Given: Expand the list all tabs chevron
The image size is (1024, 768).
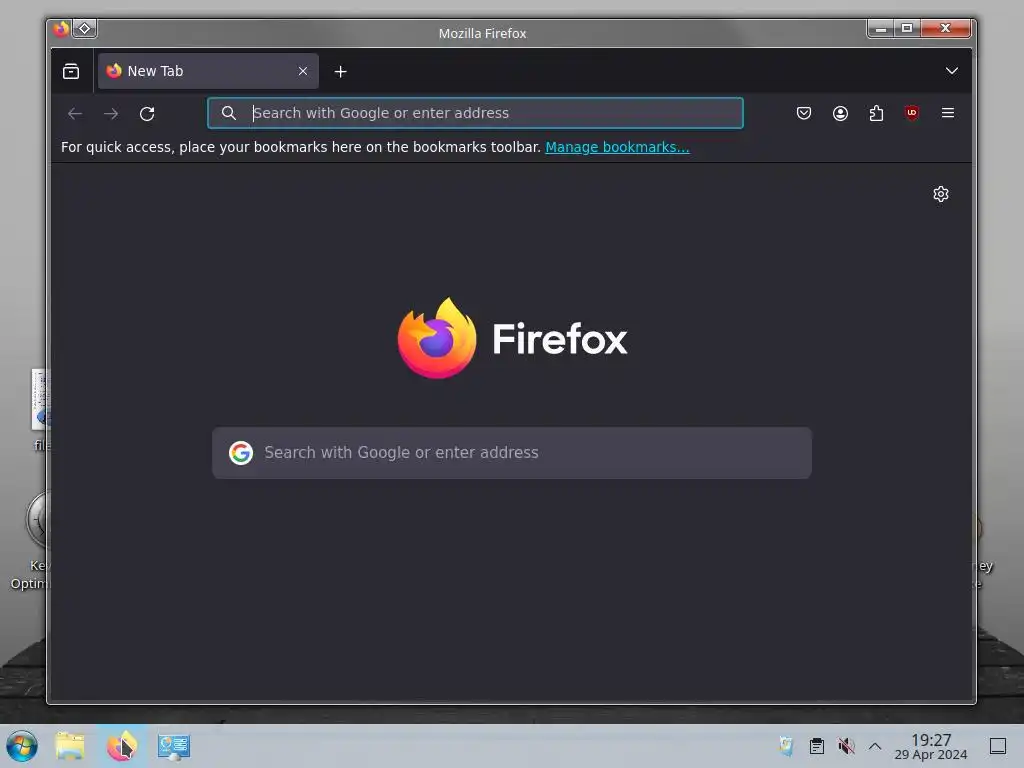Looking at the screenshot, I should pos(952,71).
